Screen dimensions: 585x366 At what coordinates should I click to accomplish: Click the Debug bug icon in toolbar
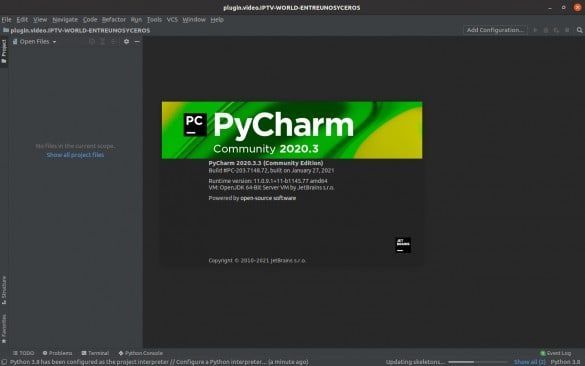(x=546, y=30)
